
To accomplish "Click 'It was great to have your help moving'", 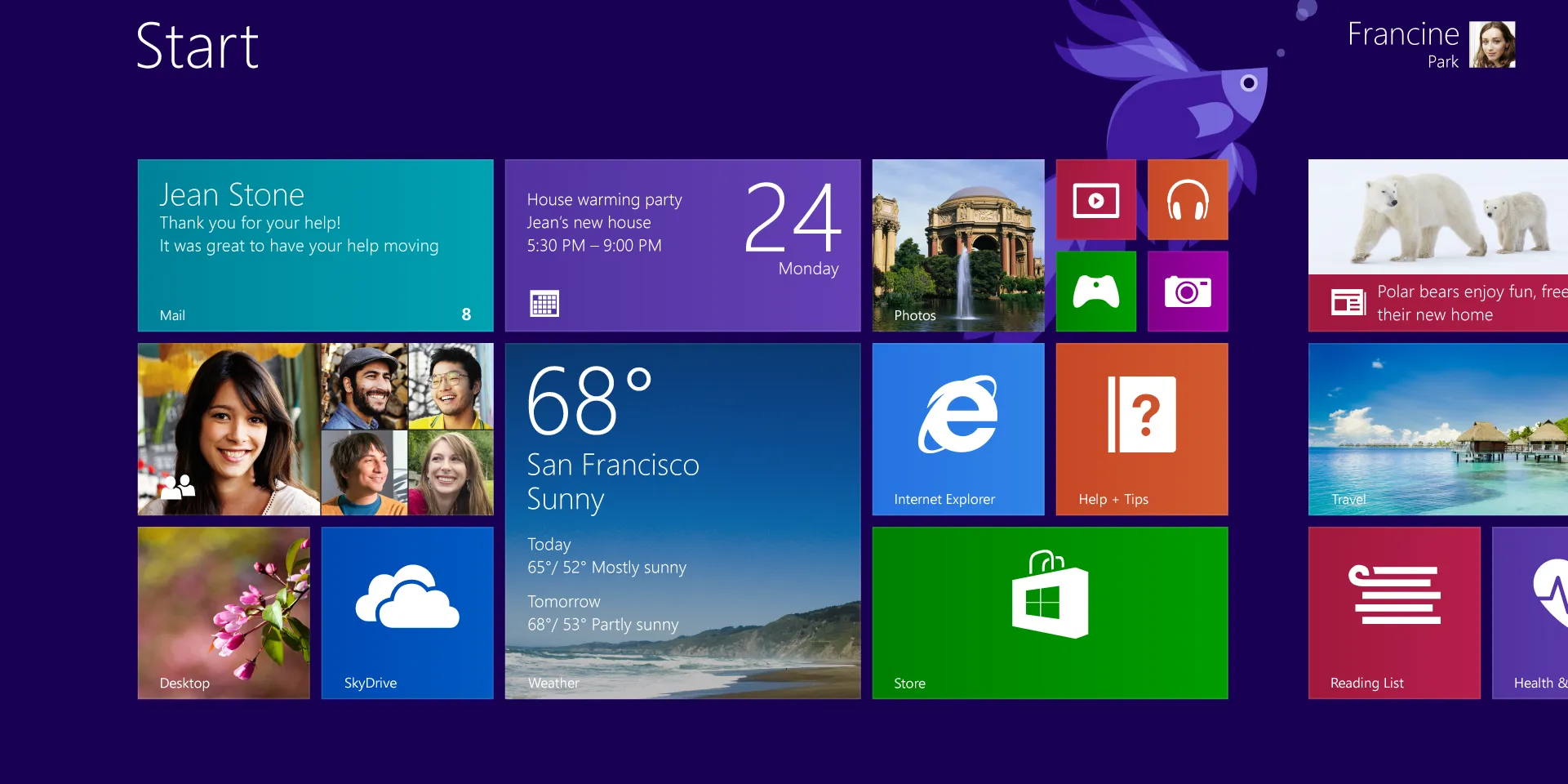I will 299,246.
